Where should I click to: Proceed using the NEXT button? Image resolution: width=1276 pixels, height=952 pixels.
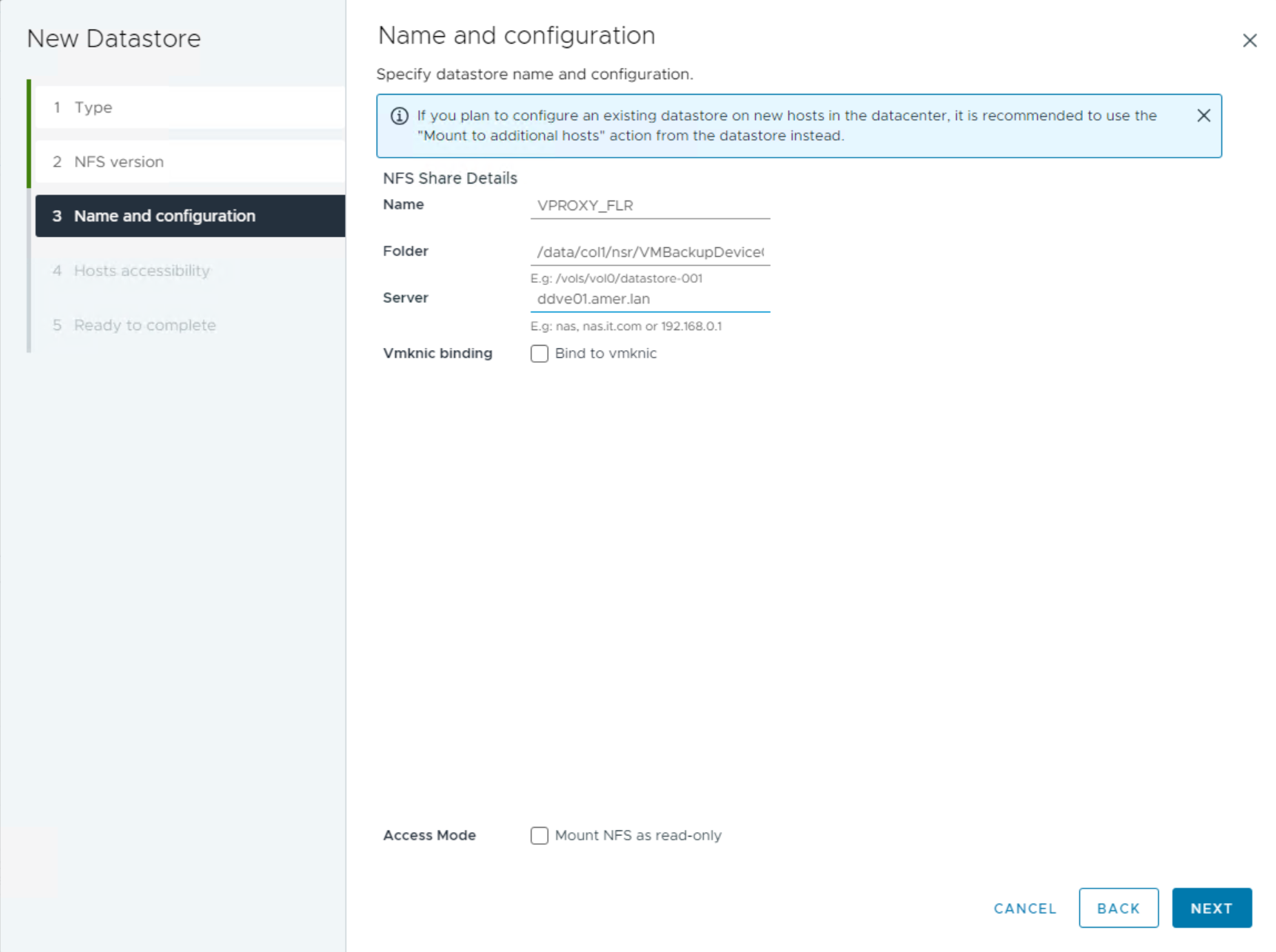coord(1212,908)
